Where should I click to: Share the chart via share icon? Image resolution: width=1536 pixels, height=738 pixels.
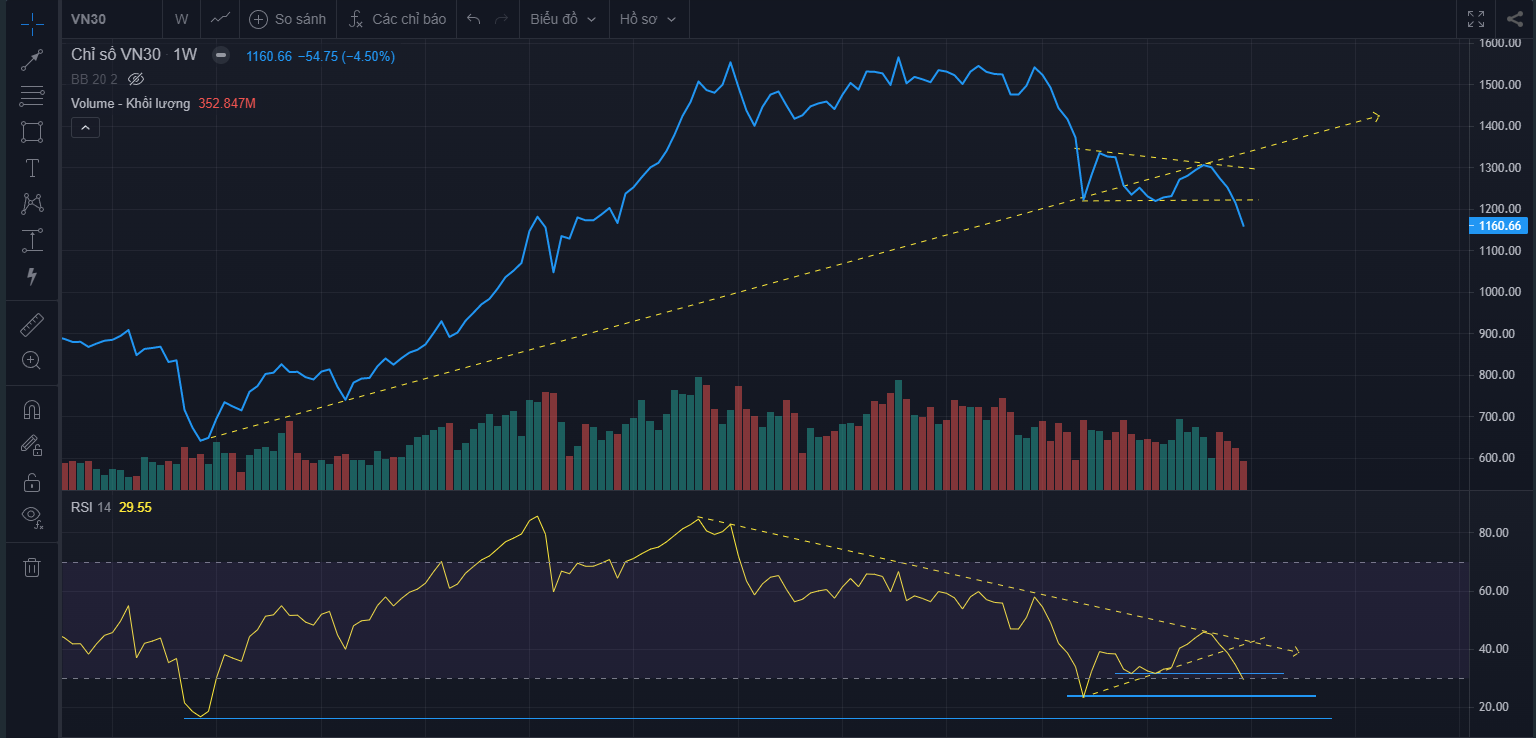coord(1515,19)
